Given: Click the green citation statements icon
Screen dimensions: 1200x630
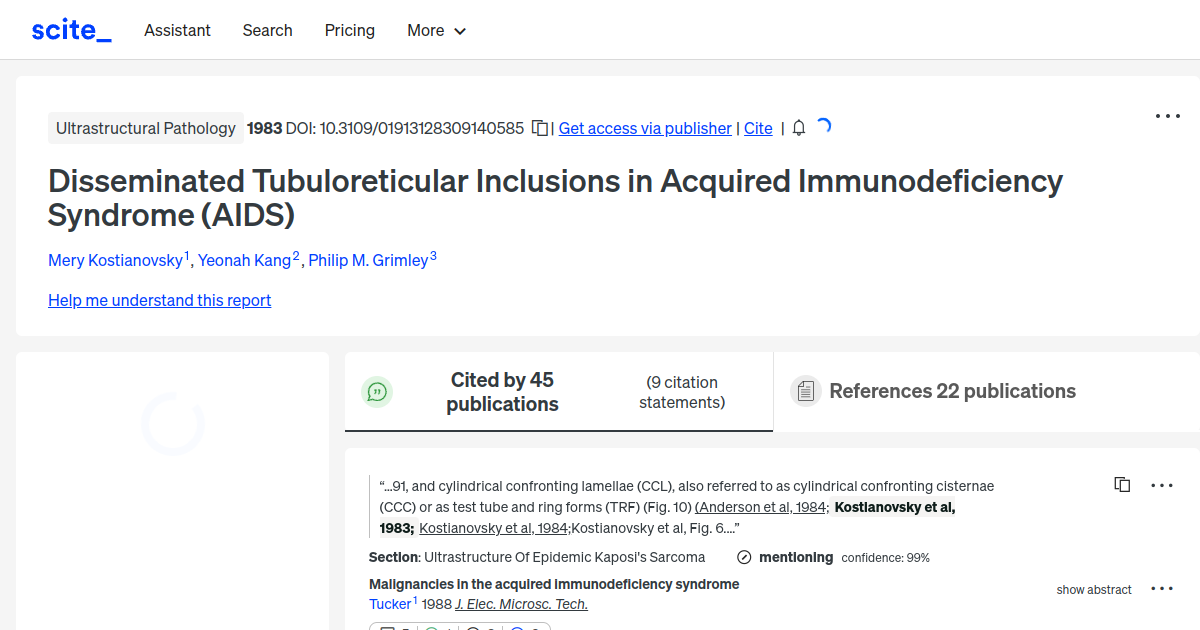Looking at the screenshot, I should [x=377, y=391].
